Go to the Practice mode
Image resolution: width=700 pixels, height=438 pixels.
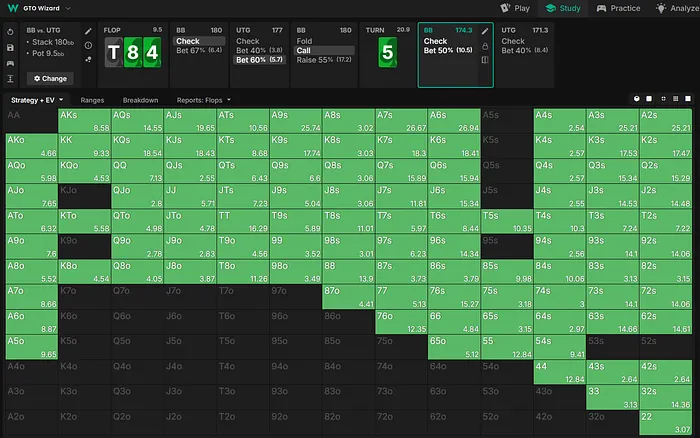pyautogui.click(x=619, y=7)
